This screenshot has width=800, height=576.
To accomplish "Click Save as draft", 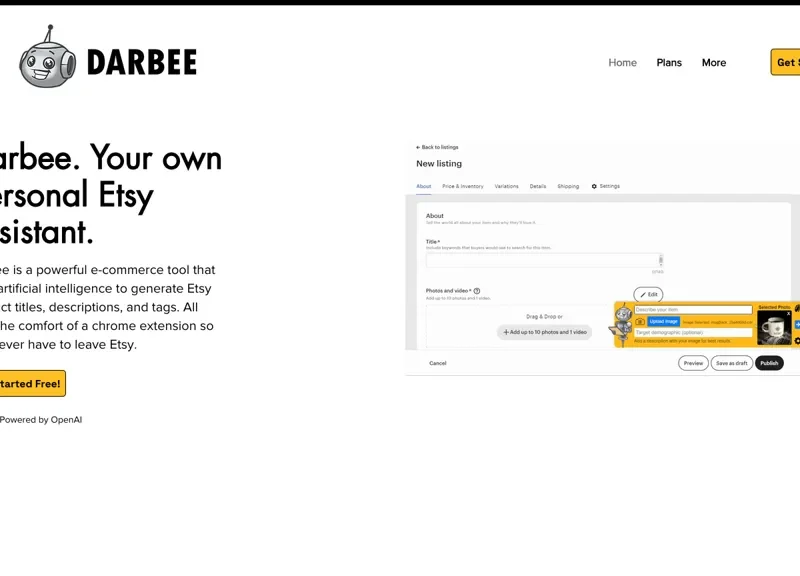I will point(732,363).
